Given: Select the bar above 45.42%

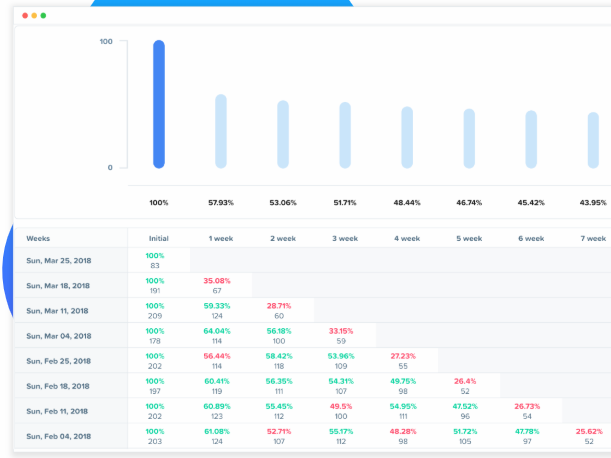Looking at the screenshot, I should coord(531,139).
